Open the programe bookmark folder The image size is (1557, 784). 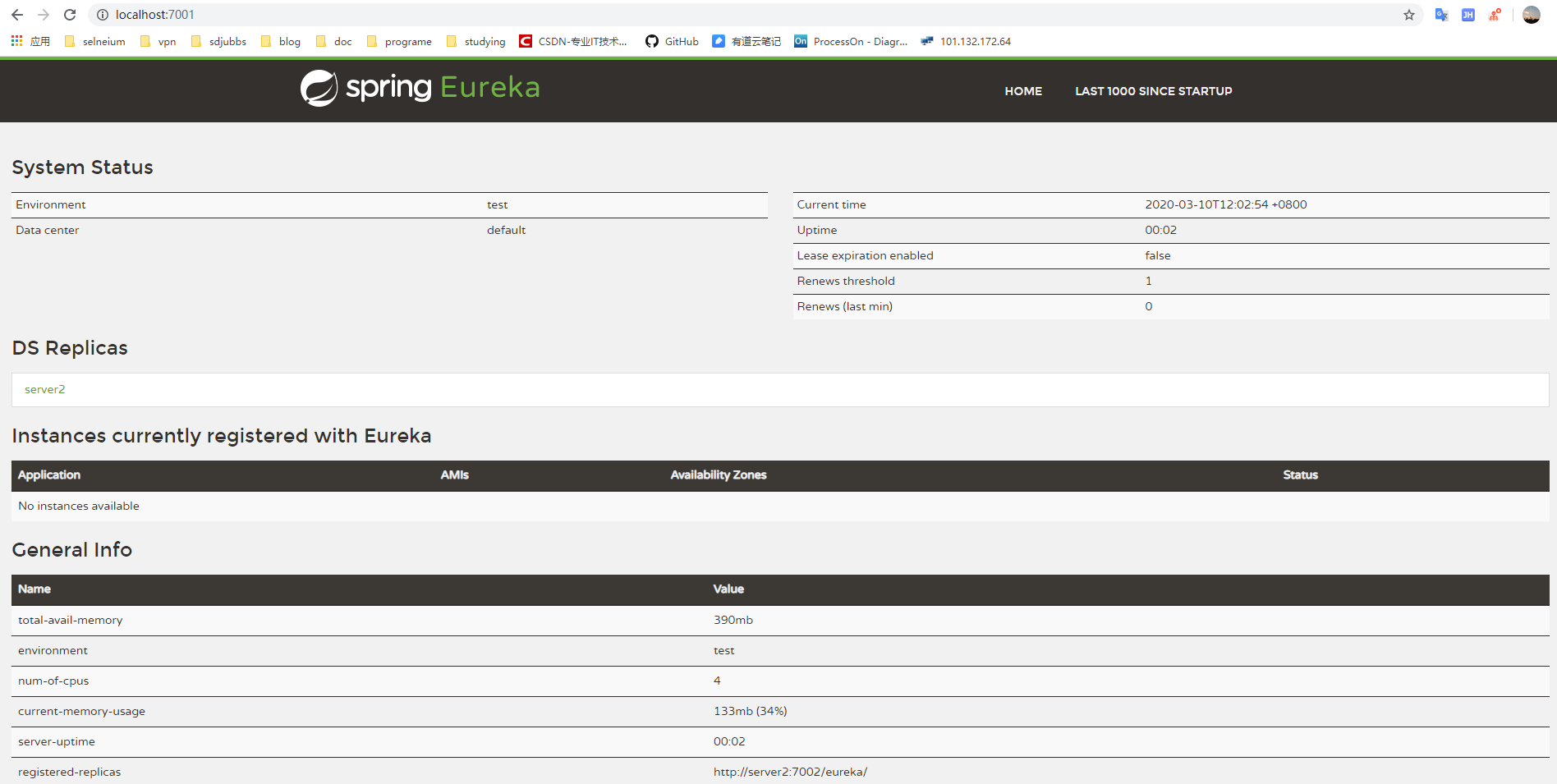(x=399, y=41)
